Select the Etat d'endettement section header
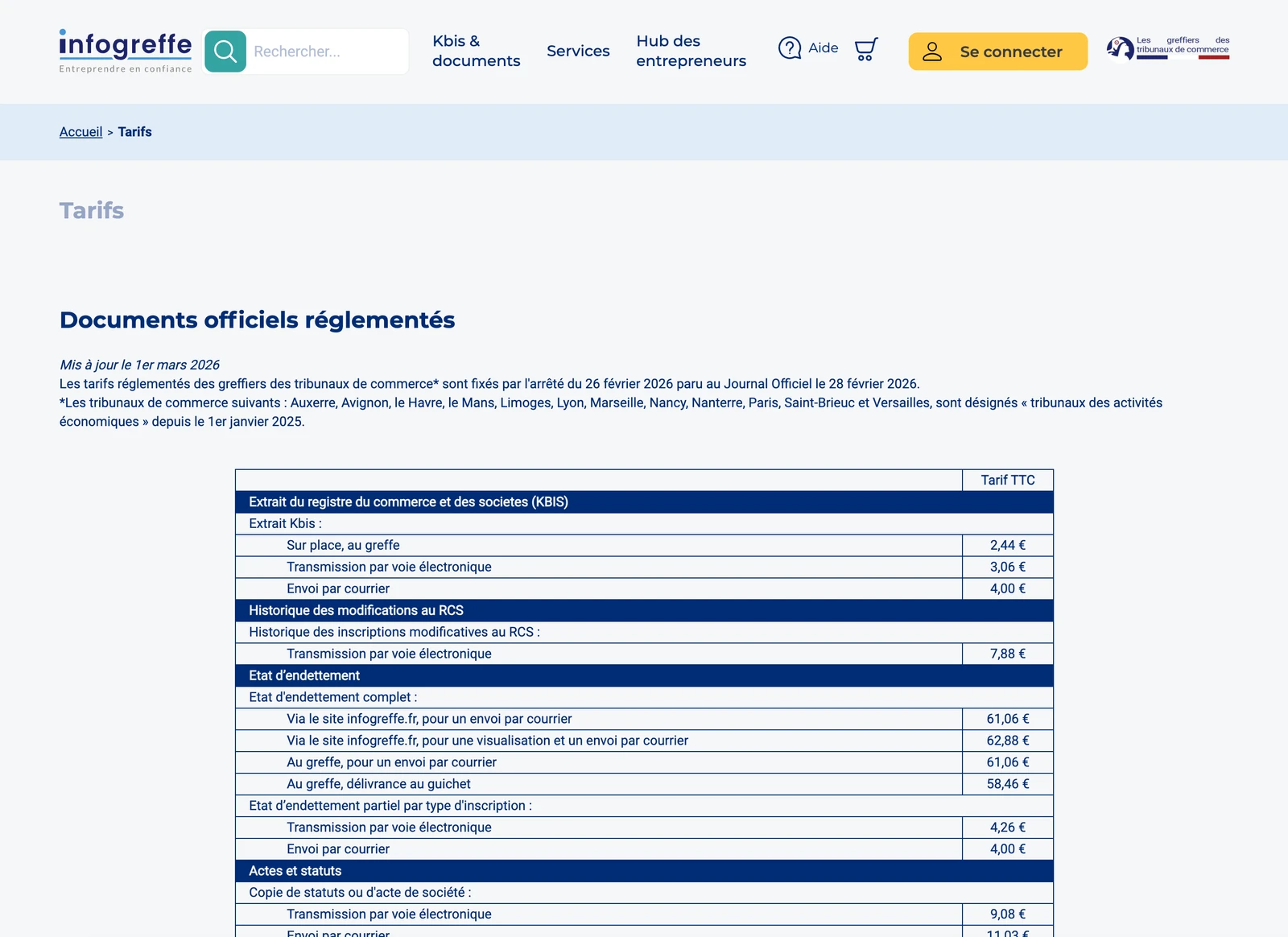 click(644, 676)
